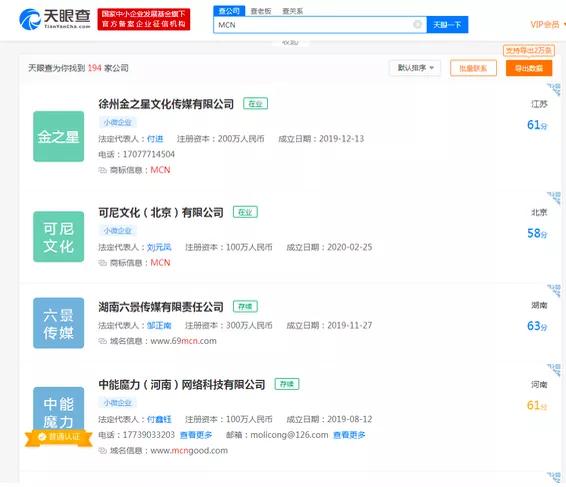Click the Tianyancha logo

55,19
